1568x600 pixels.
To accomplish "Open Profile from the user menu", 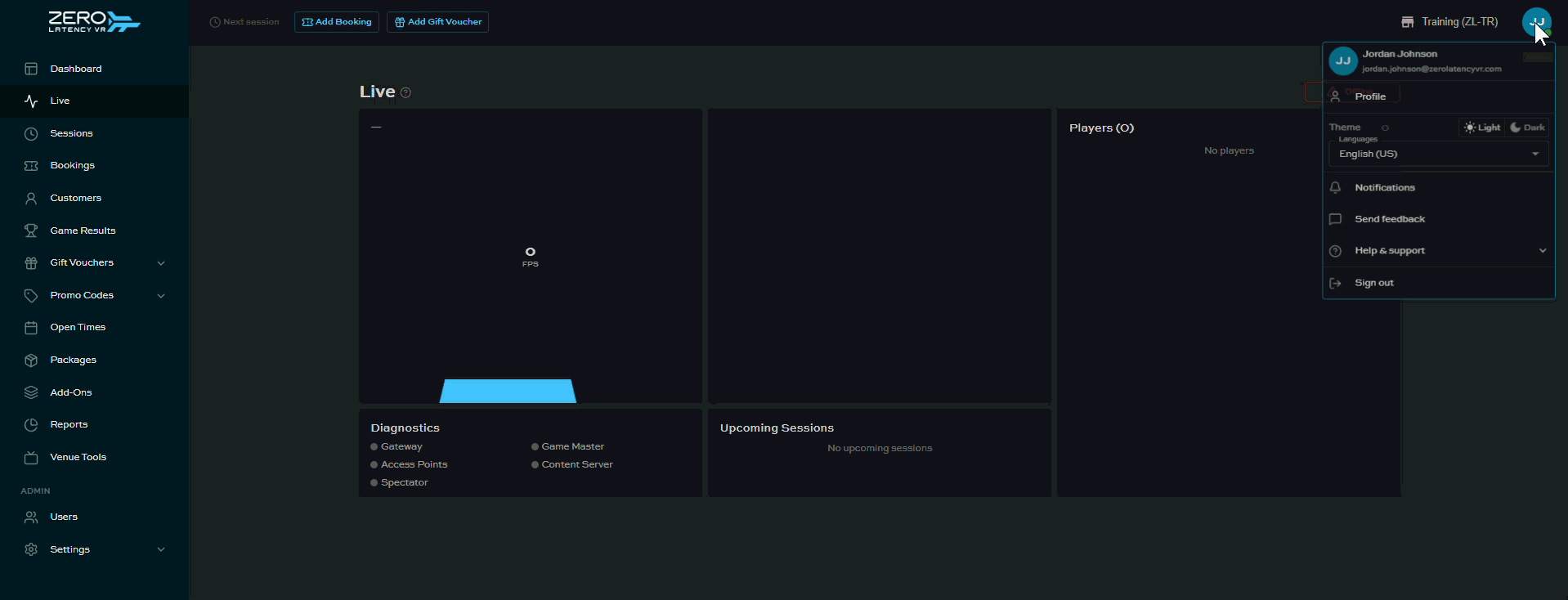I will tap(1439, 96).
